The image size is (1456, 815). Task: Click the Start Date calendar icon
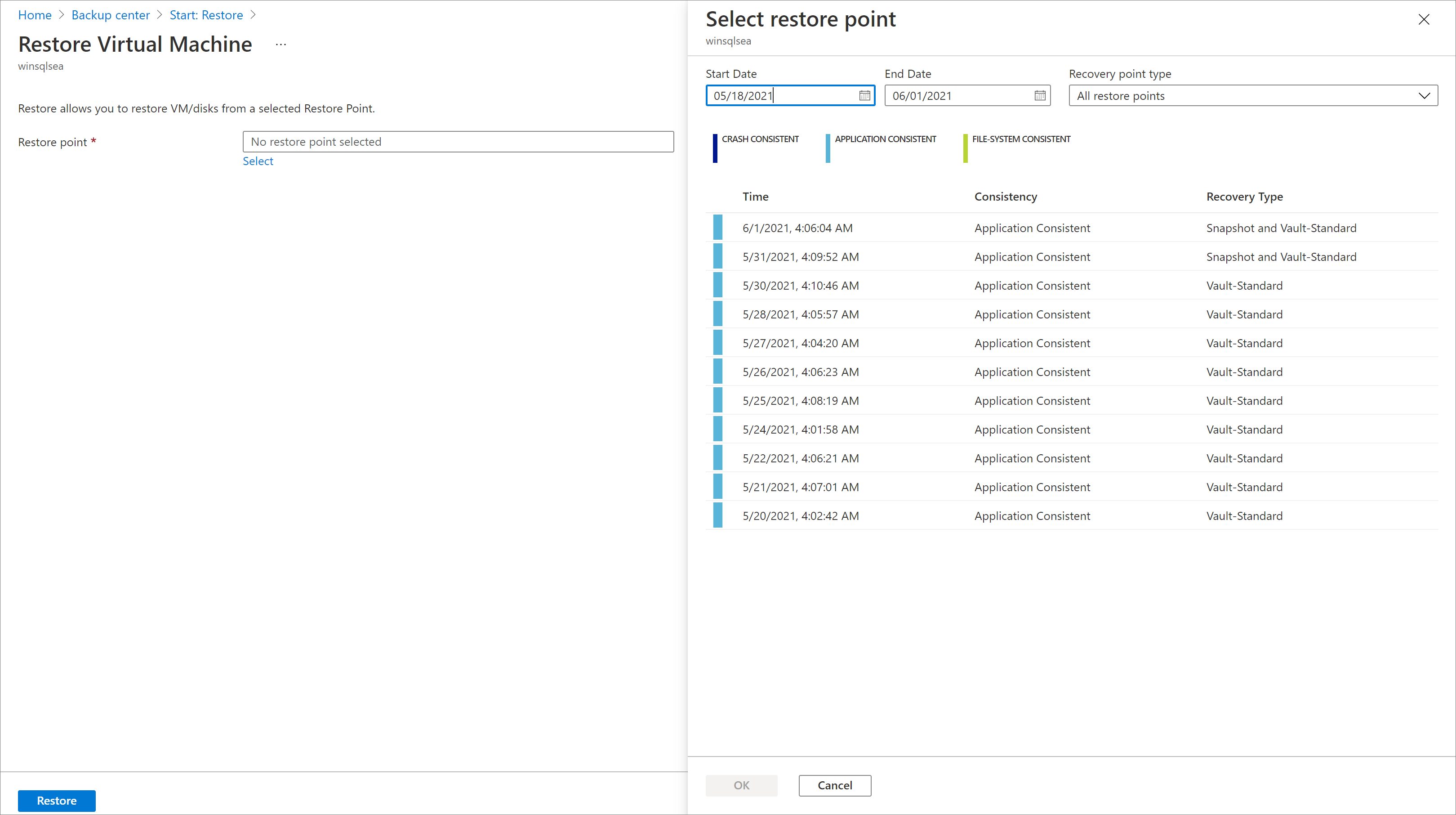pyautogui.click(x=864, y=95)
